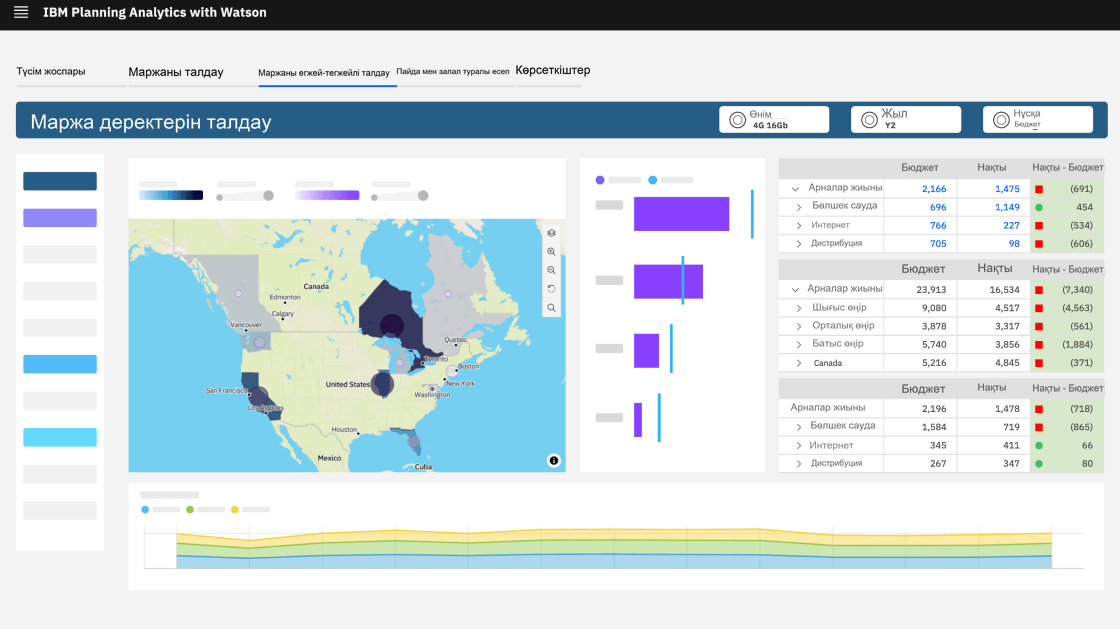Go to the Көрсеткіштер tab
The width and height of the screenshot is (1120, 629).
pyautogui.click(x=553, y=70)
